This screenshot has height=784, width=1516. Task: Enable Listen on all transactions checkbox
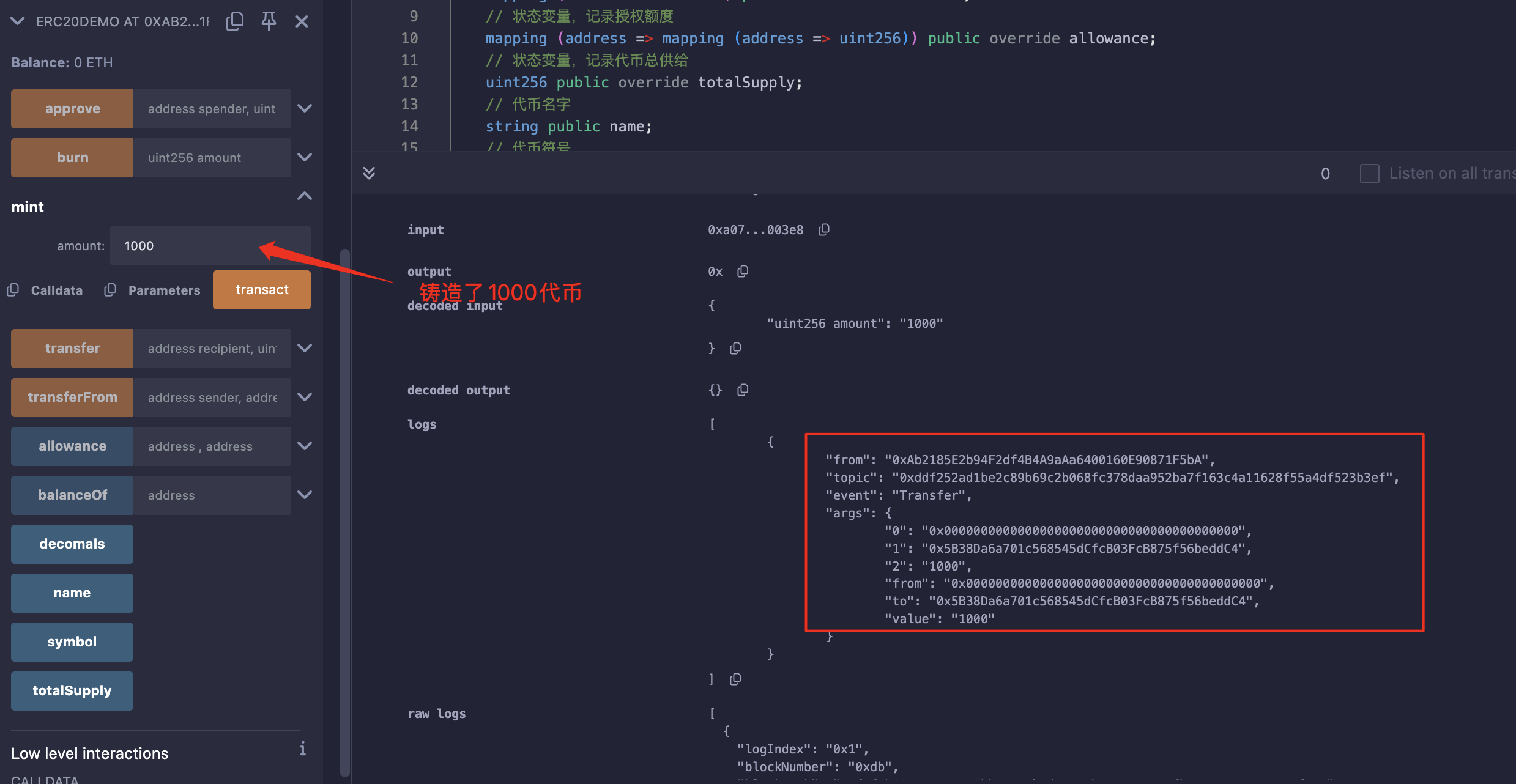[x=1369, y=174]
